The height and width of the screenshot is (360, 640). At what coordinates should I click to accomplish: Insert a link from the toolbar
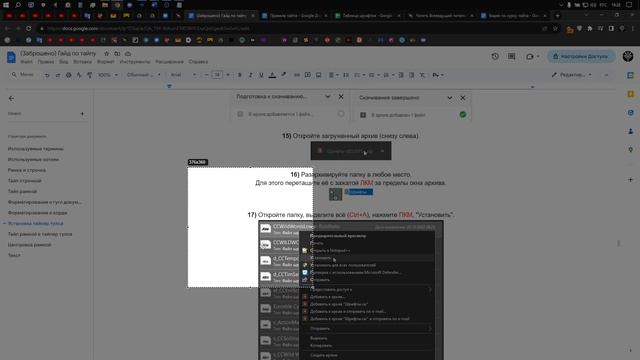click(297, 75)
